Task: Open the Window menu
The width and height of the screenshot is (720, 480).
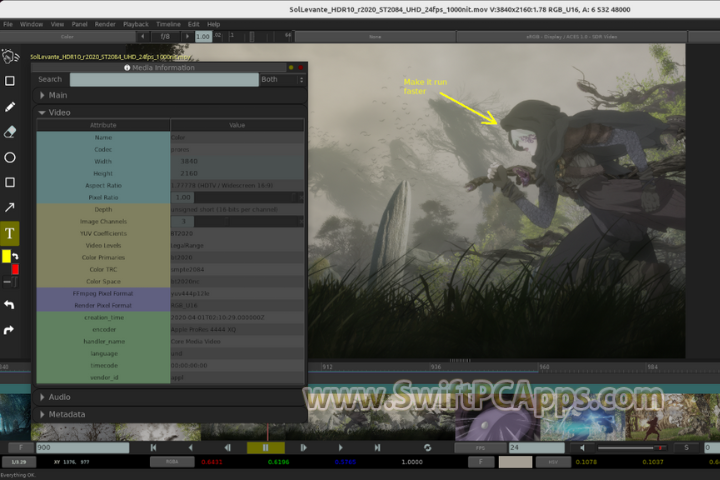Action: click(x=31, y=24)
